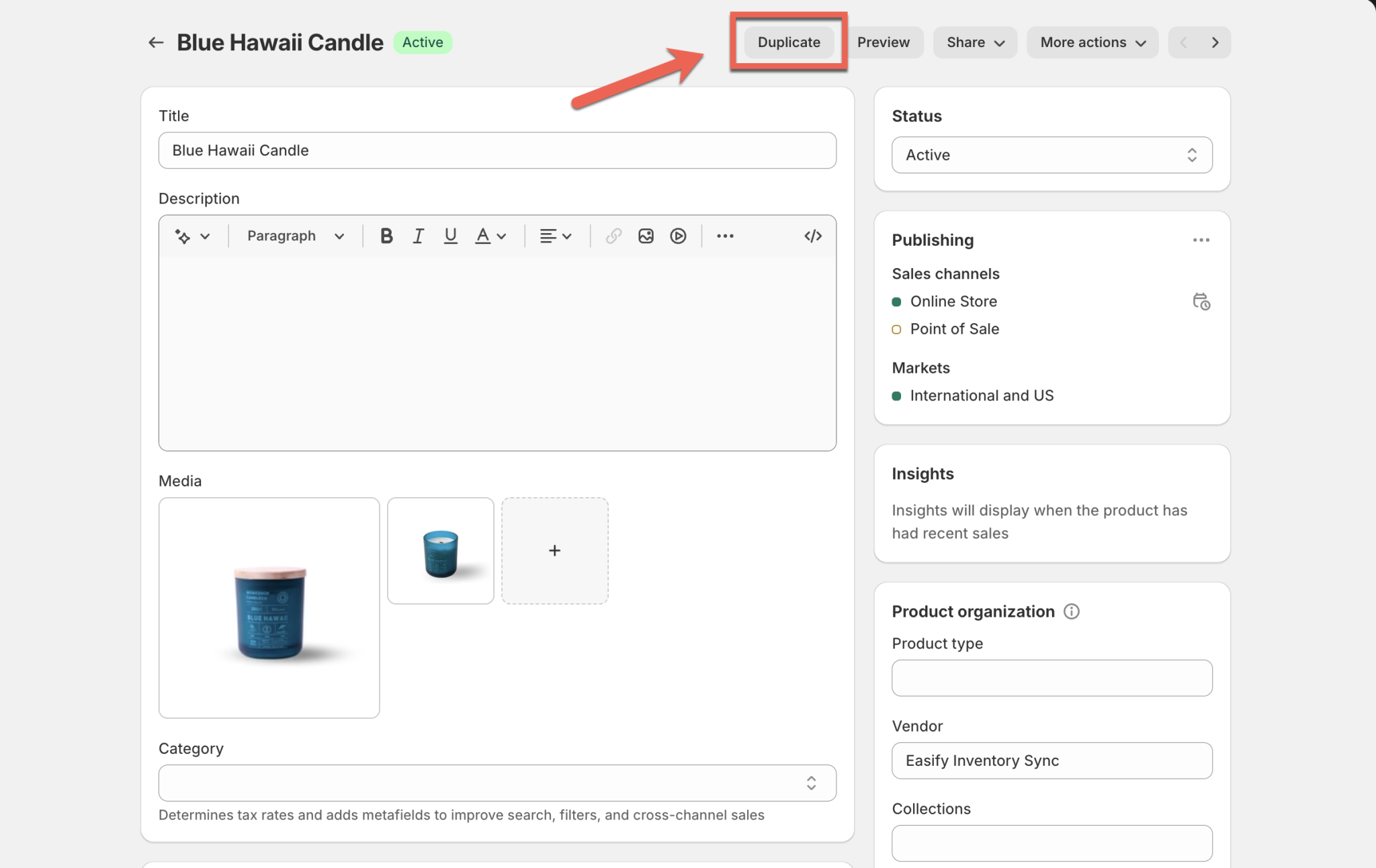
Task: Open the More actions dropdown
Action: (x=1092, y=42)
